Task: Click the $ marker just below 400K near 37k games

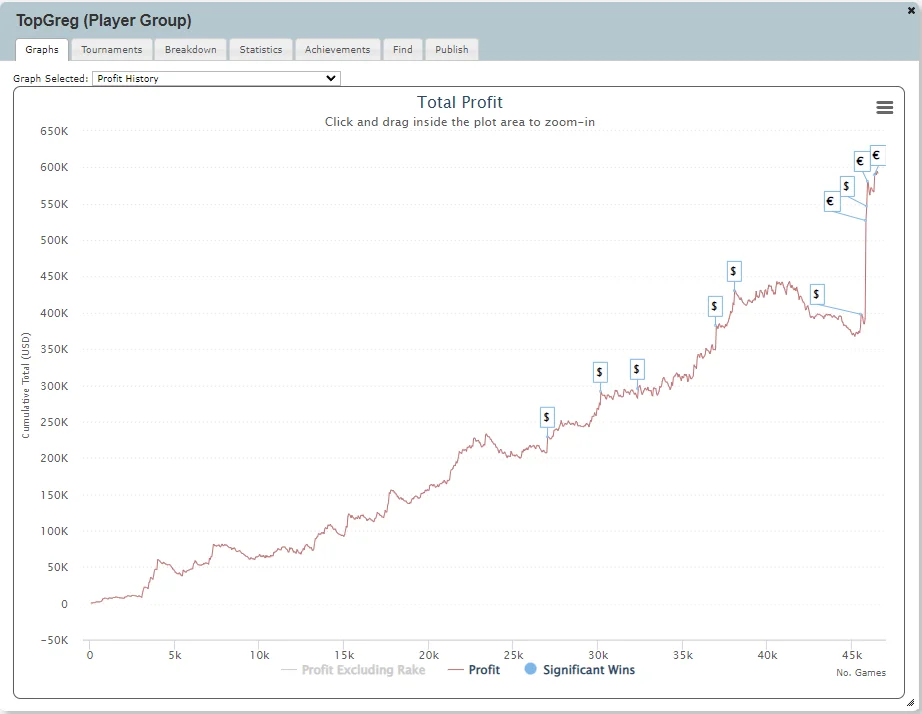Action: pyautogui.click(x=714, y=306)
